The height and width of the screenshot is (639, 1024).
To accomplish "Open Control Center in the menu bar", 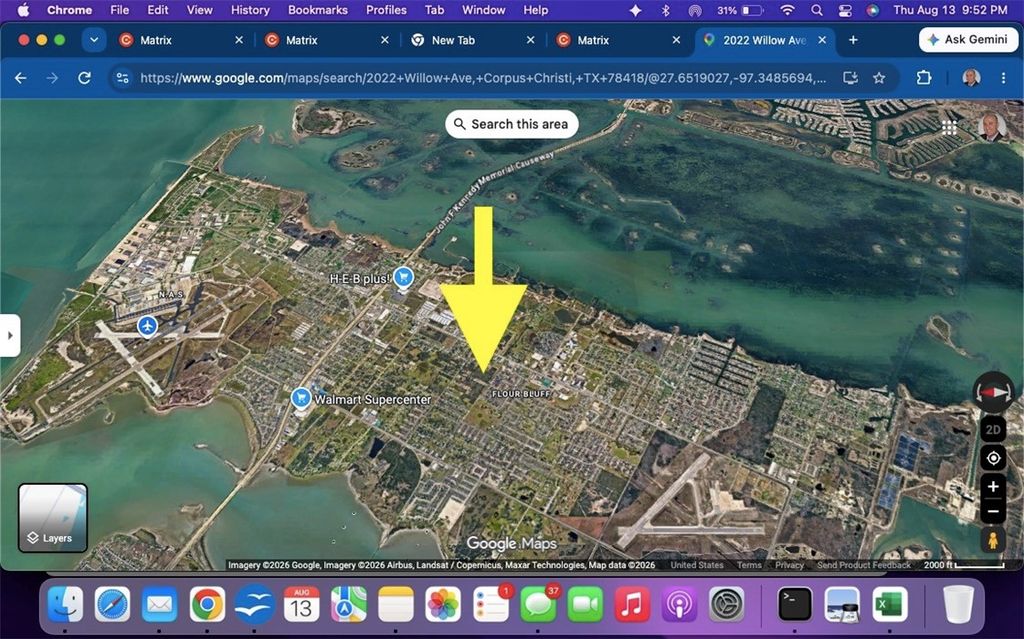I will (x=844, y=10).
